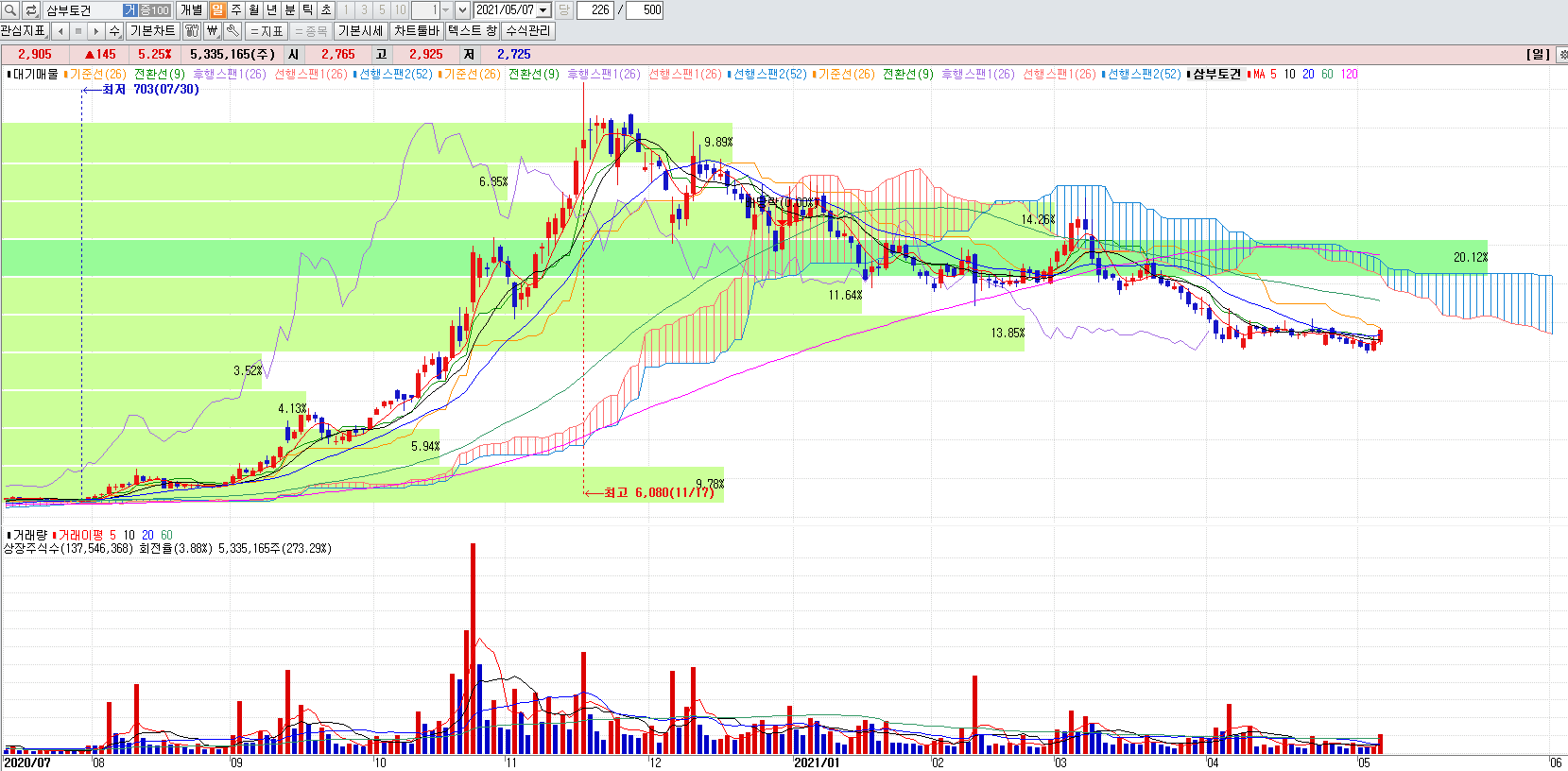
Task: Click the MA 60 legend label
Action: click(x=1327, y=74)
